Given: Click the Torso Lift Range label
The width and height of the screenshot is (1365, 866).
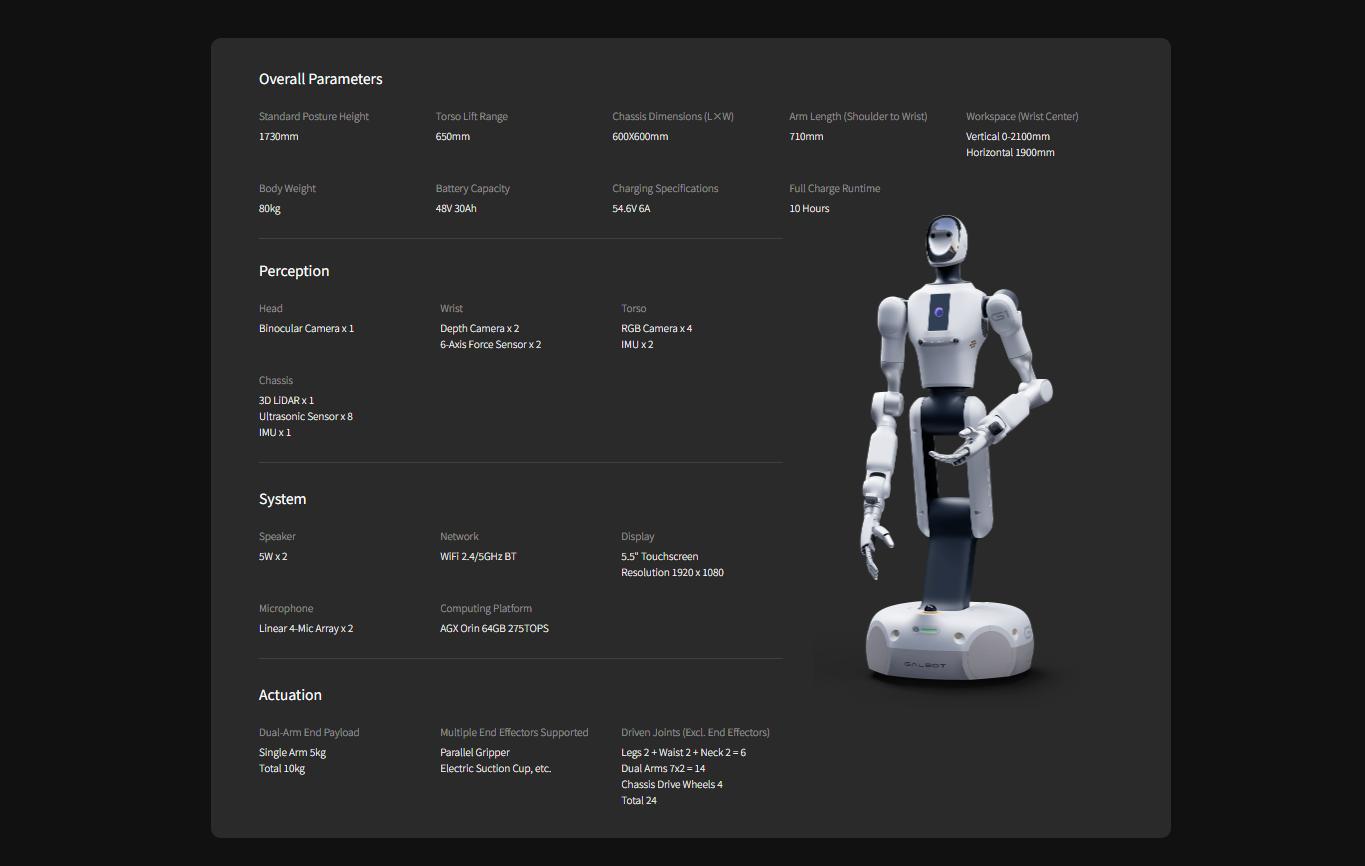Looking at the screenshot, I should pos(472,116).
